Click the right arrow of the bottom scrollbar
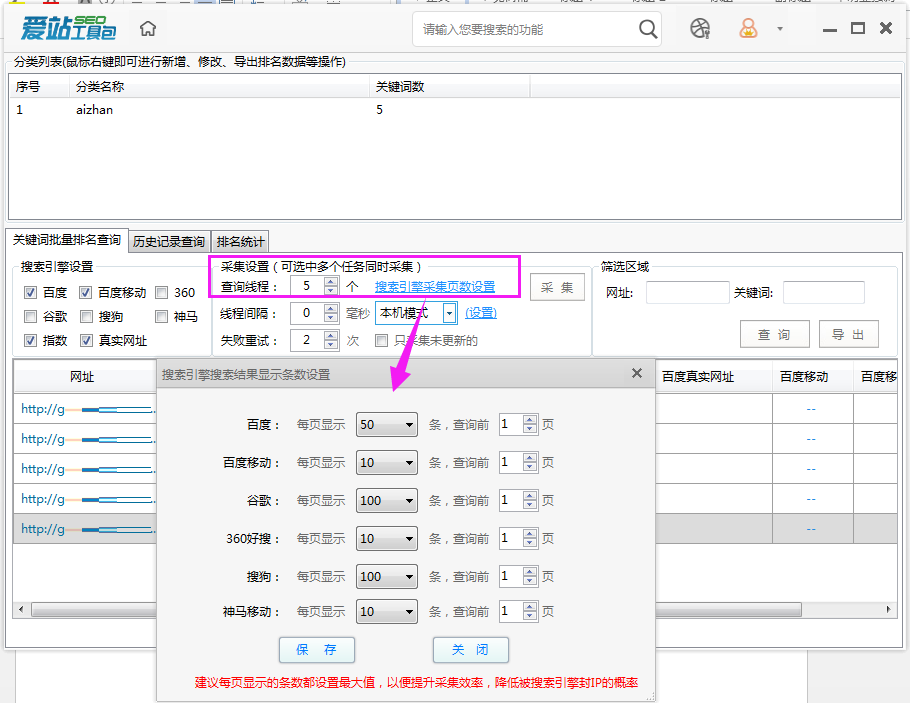910x703 pixels. click(x=888, y=608)
